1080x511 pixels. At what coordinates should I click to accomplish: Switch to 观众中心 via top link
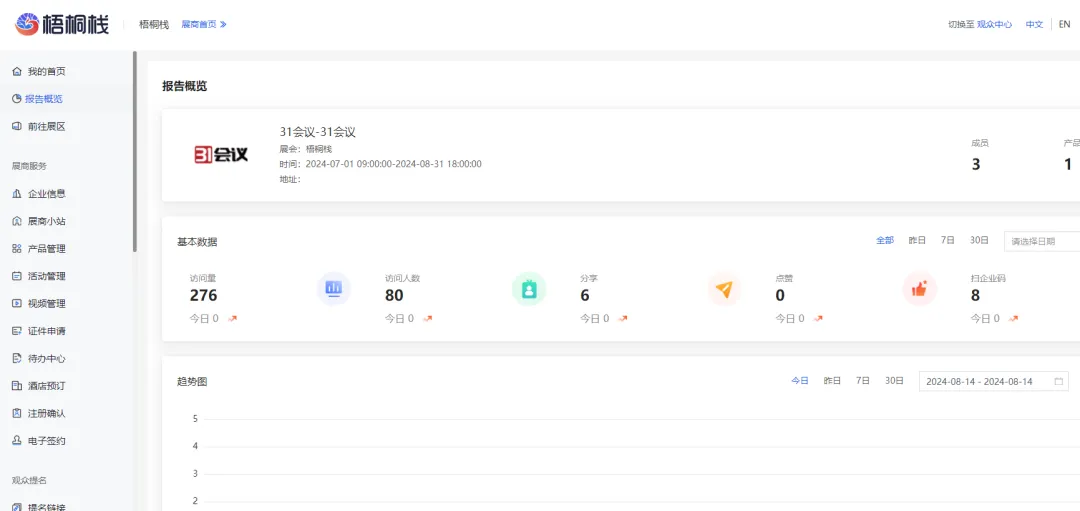[994, 24]
